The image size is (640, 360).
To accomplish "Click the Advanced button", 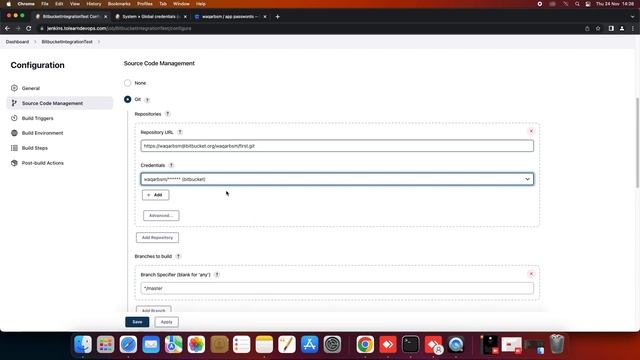I will 161,216.
